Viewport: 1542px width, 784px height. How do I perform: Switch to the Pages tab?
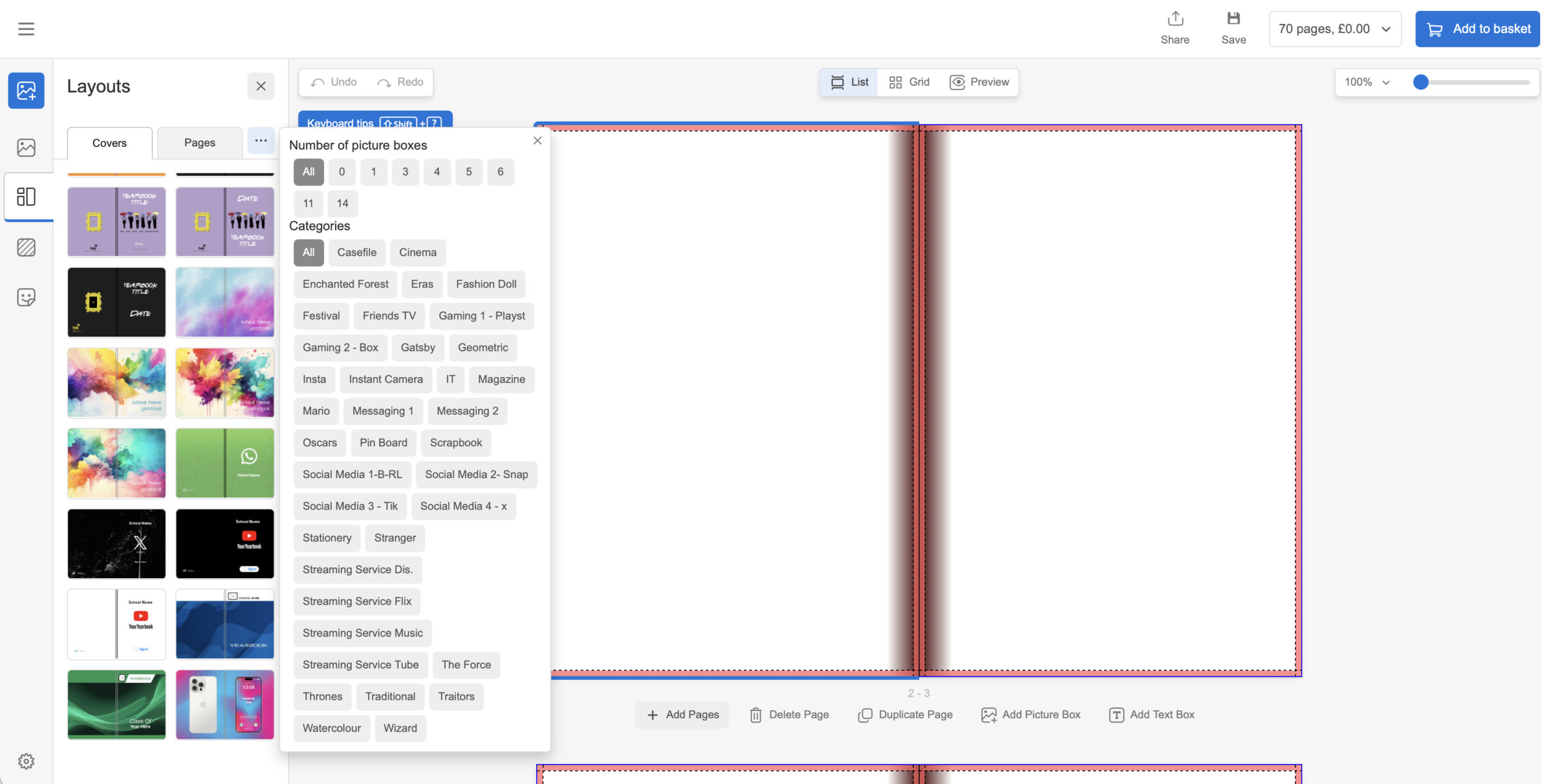click(x=199, y=143)
